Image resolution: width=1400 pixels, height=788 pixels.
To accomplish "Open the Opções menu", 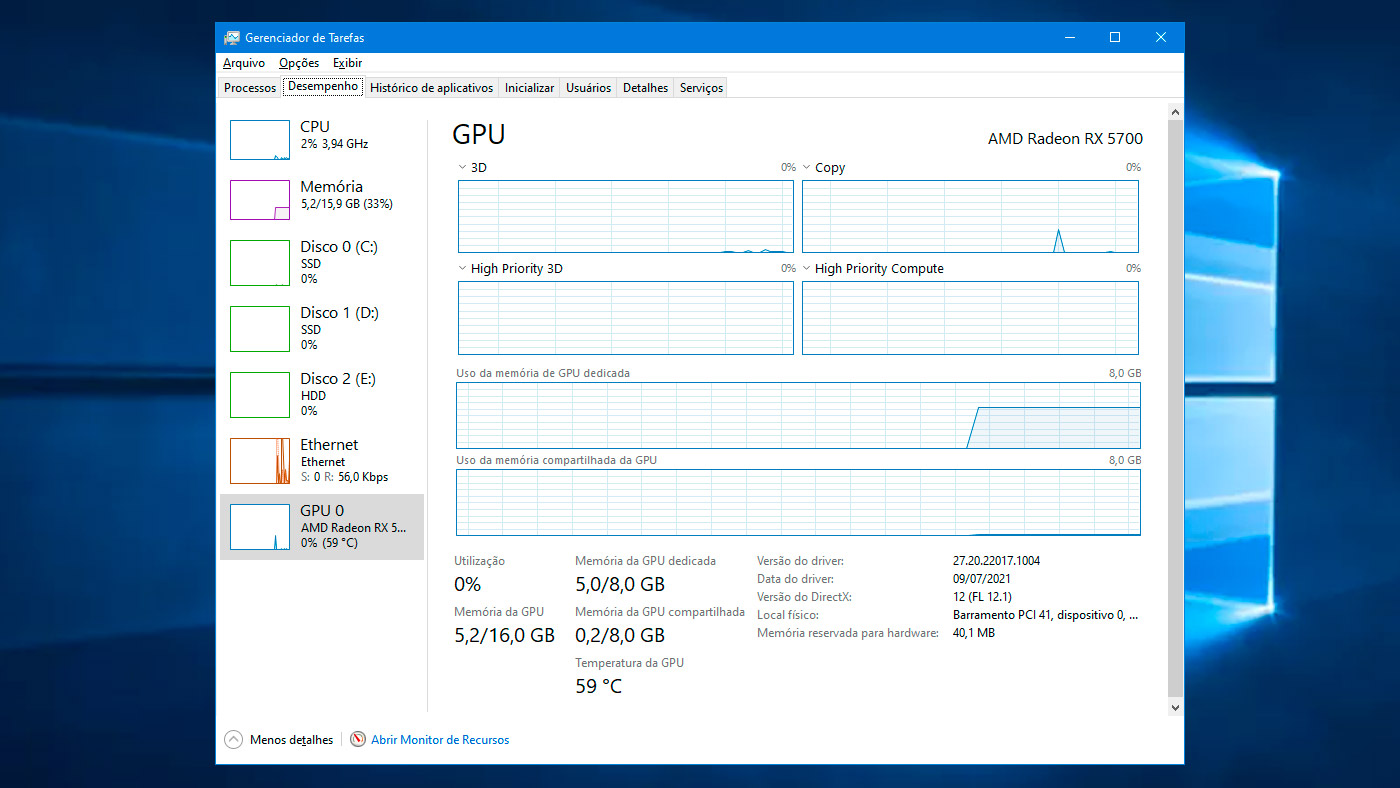I will point(299,63).
